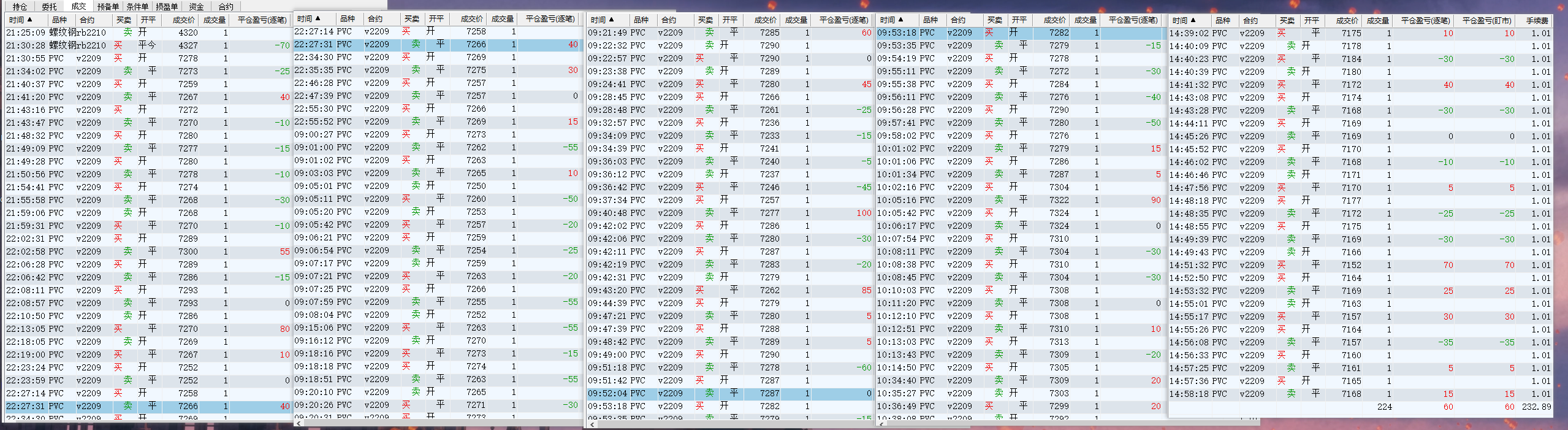Click the 14:44:11 time cell
Image resolution: width=1568 pixels, height=430 pixels.
pyautogui.click(x=1189, y=123)
